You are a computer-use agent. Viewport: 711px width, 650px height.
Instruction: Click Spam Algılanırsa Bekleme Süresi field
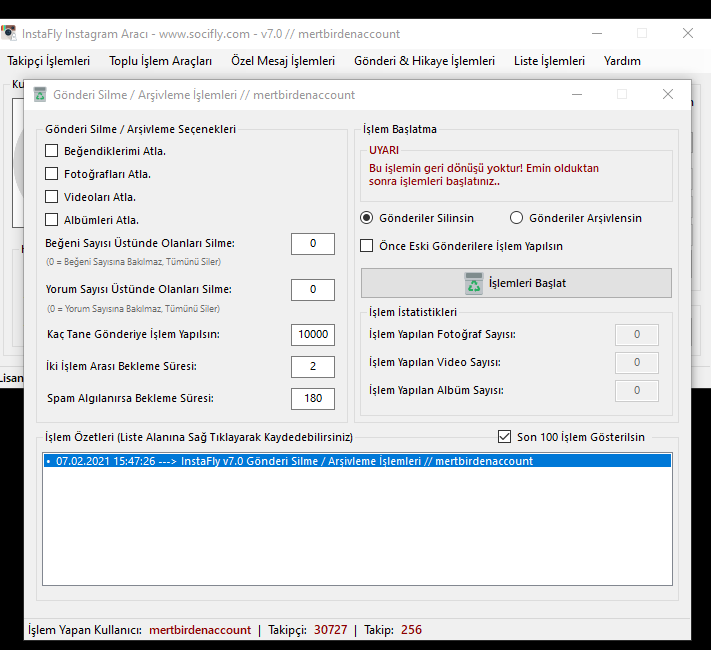(313, 399)
